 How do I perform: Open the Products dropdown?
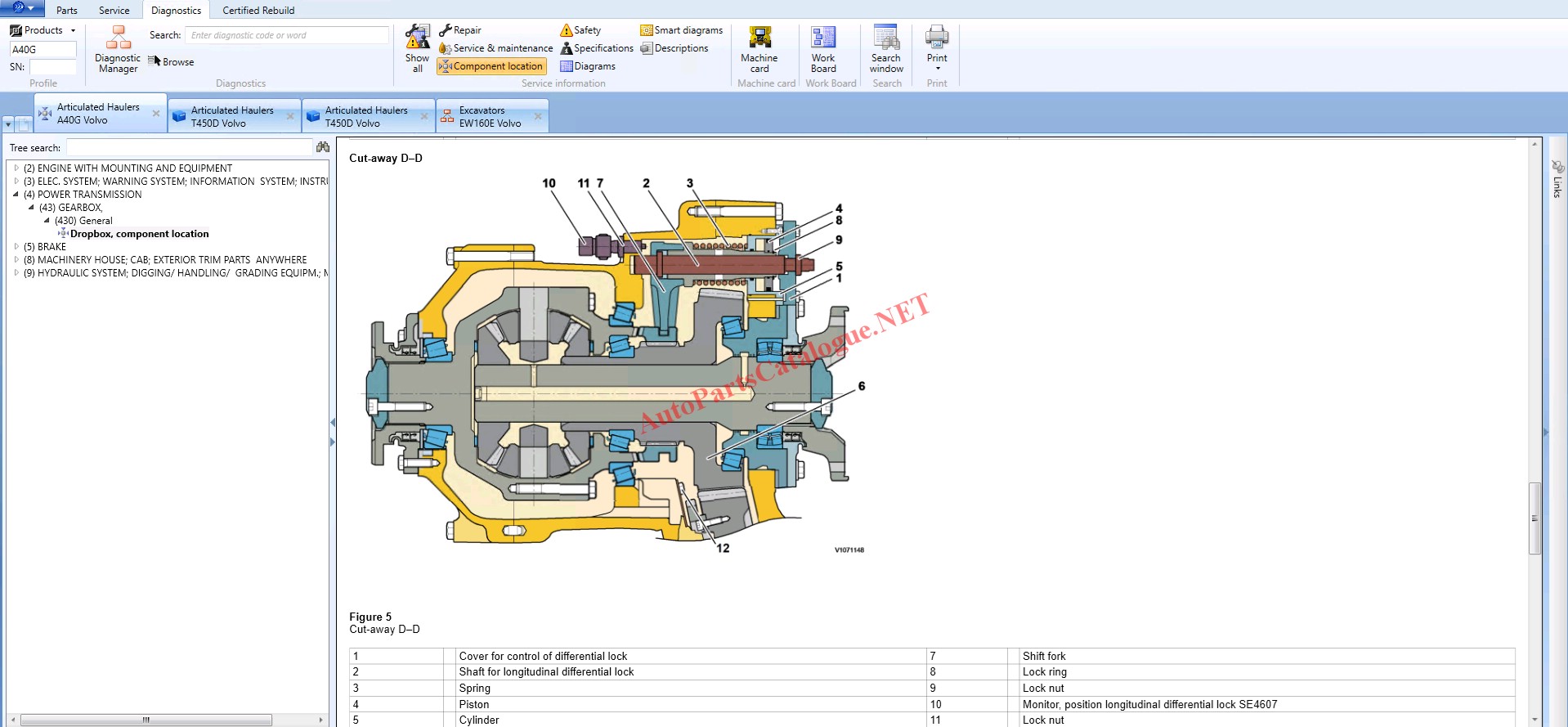pos(43,30)
